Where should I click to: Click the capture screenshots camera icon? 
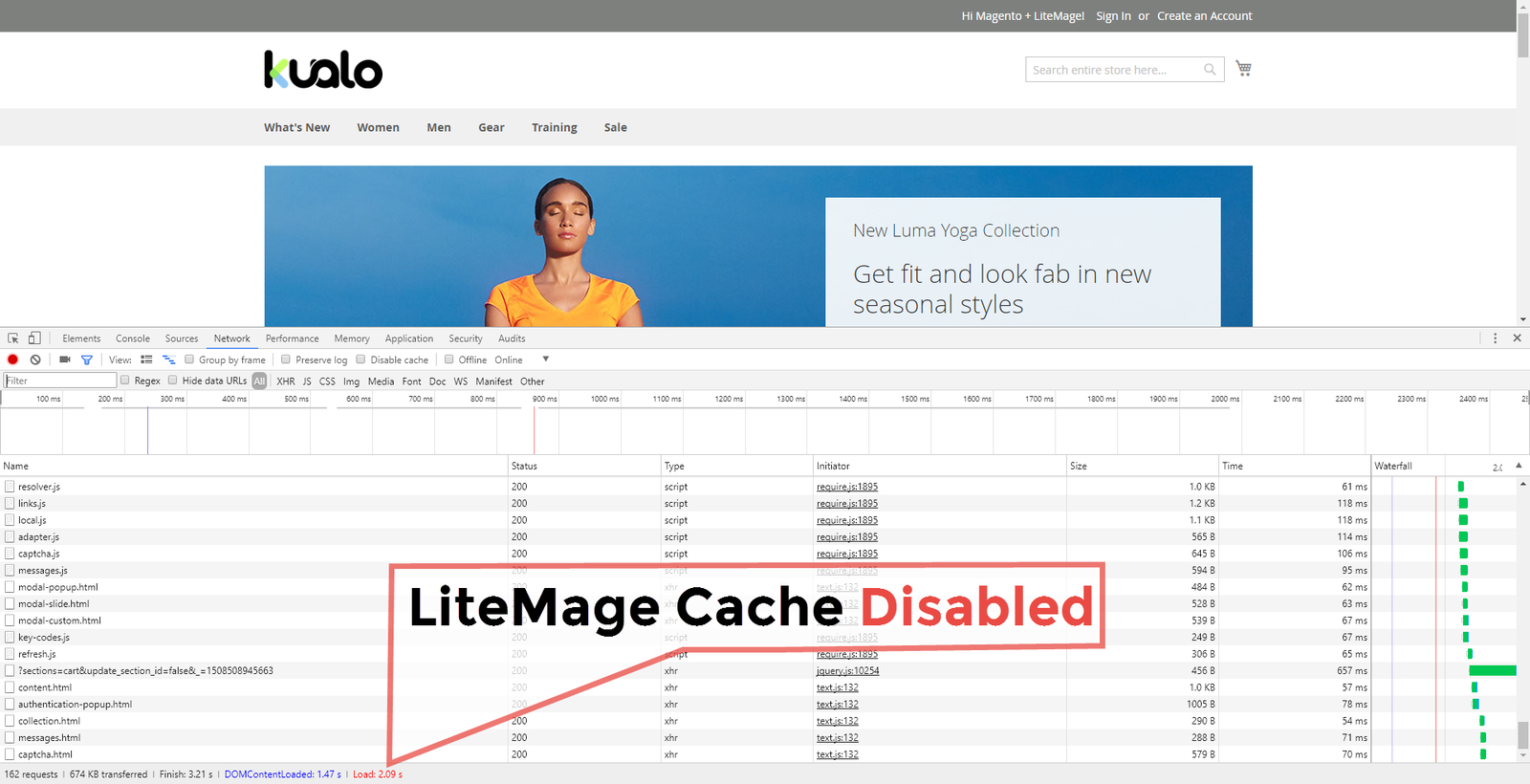point(64,359)
